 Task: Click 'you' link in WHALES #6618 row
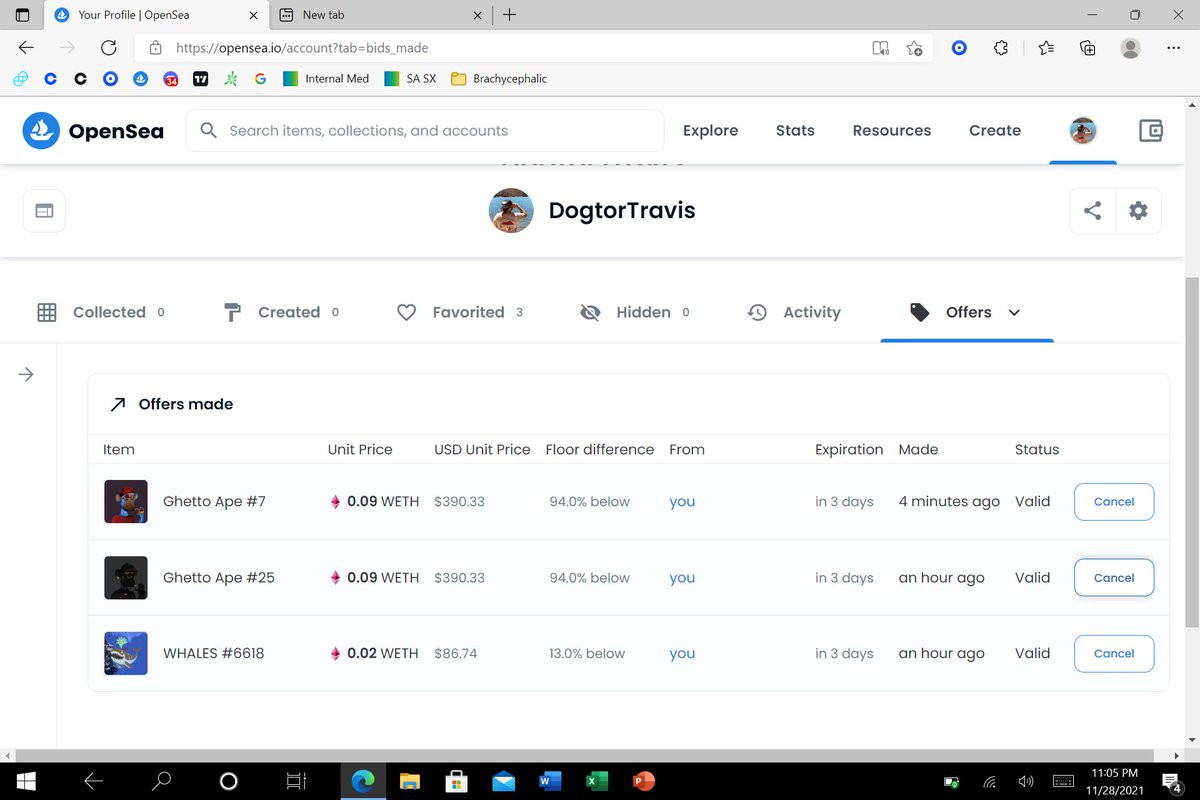[x=682, y=653]
